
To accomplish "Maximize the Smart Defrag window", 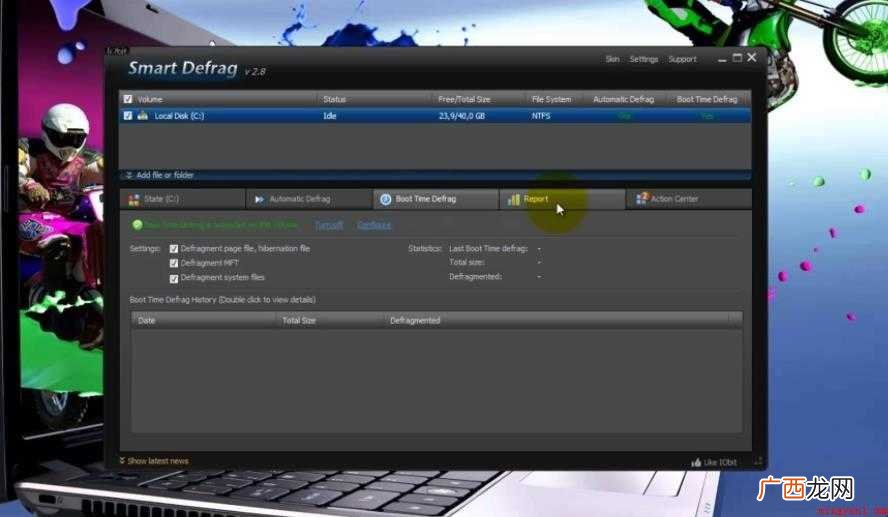I will (737, 58).
